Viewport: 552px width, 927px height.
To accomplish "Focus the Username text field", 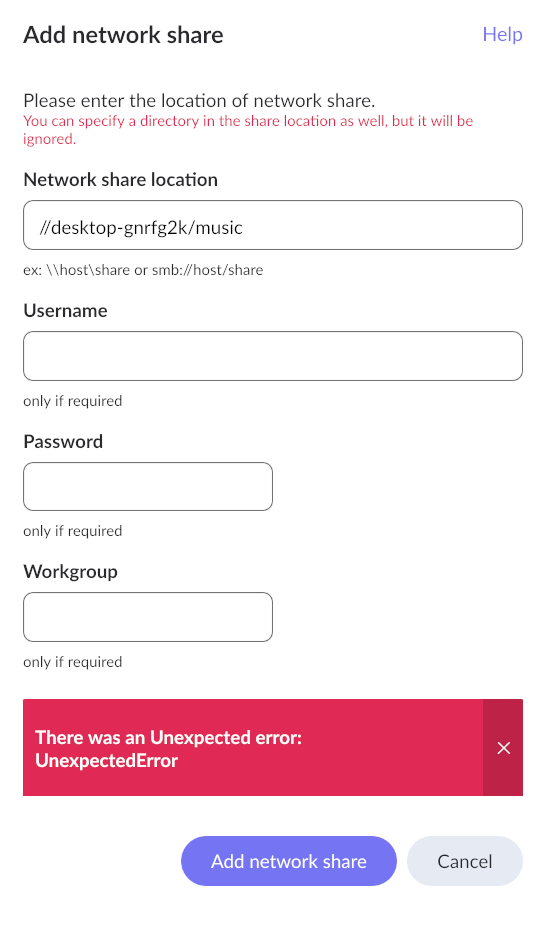I will point(273,356).
